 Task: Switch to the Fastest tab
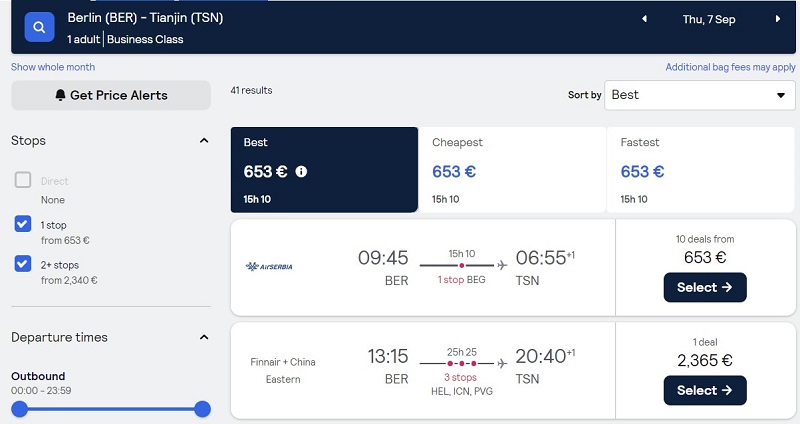point(701,170)
